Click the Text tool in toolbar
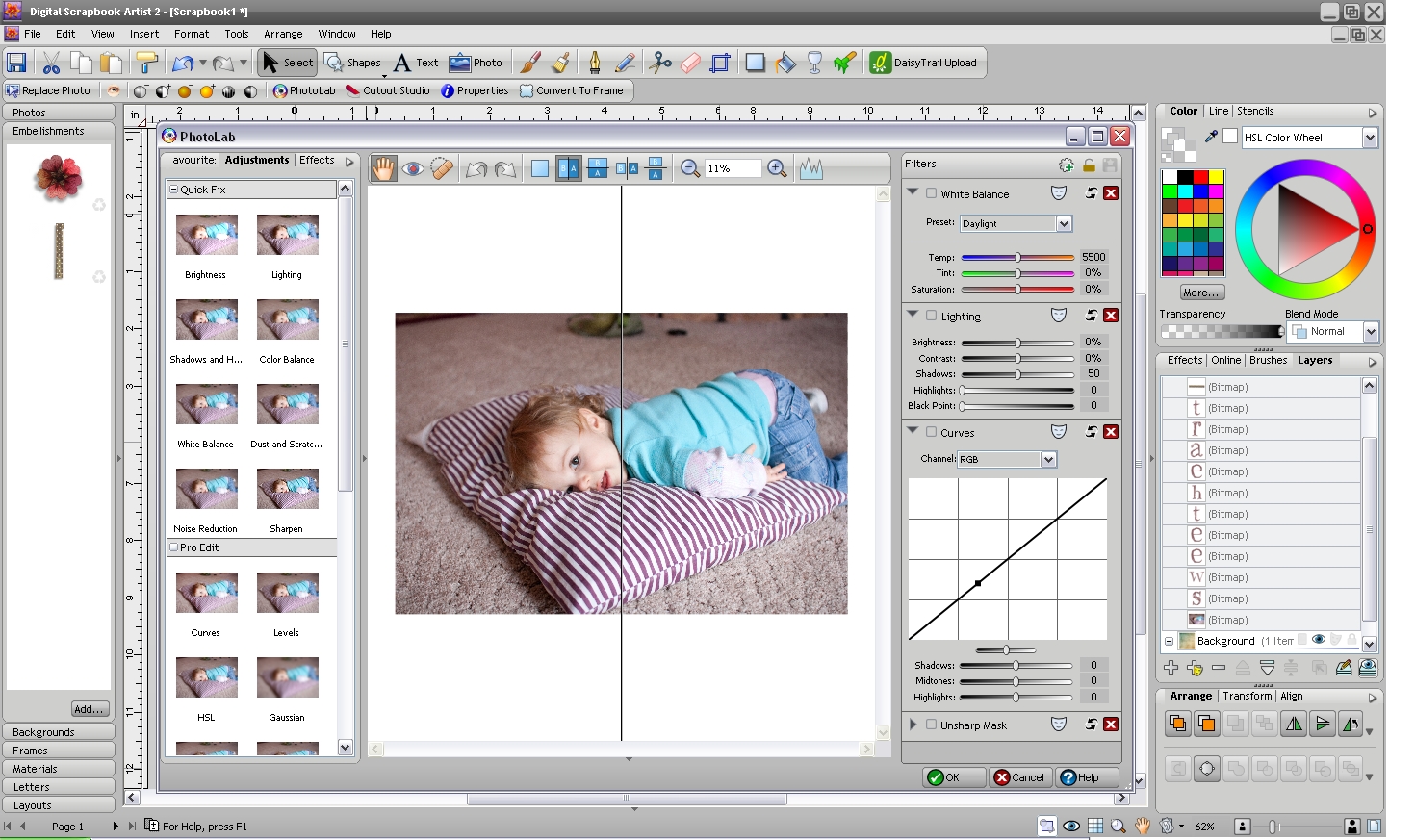This screenshot has height=840, width=1415. coord(415,63)
